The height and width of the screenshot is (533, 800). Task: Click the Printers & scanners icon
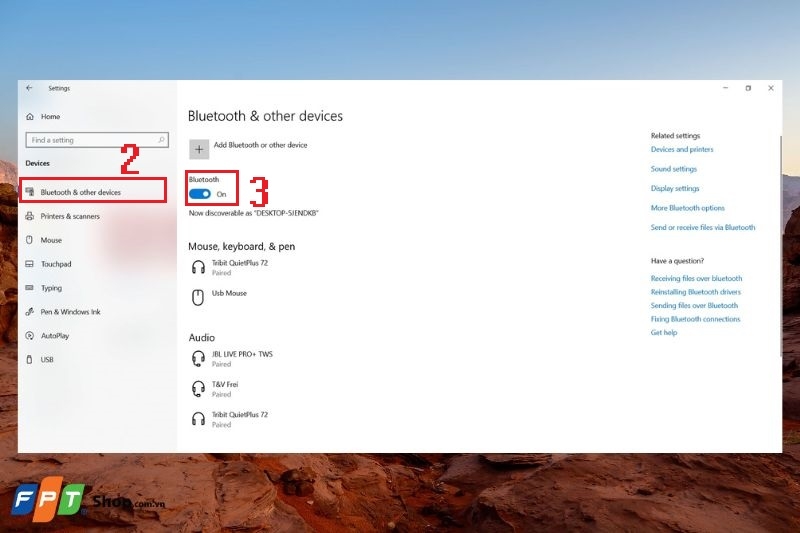coord(30,216)
